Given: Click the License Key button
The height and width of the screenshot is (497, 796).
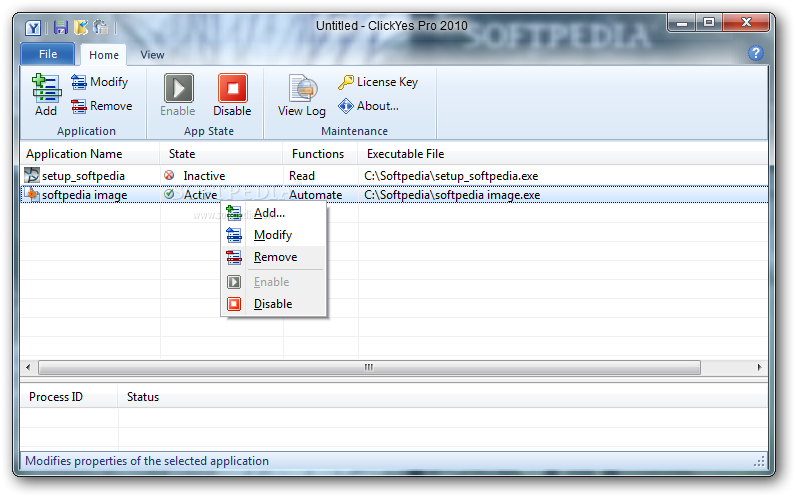Looking at the screenshot, I should coord(378,82).
